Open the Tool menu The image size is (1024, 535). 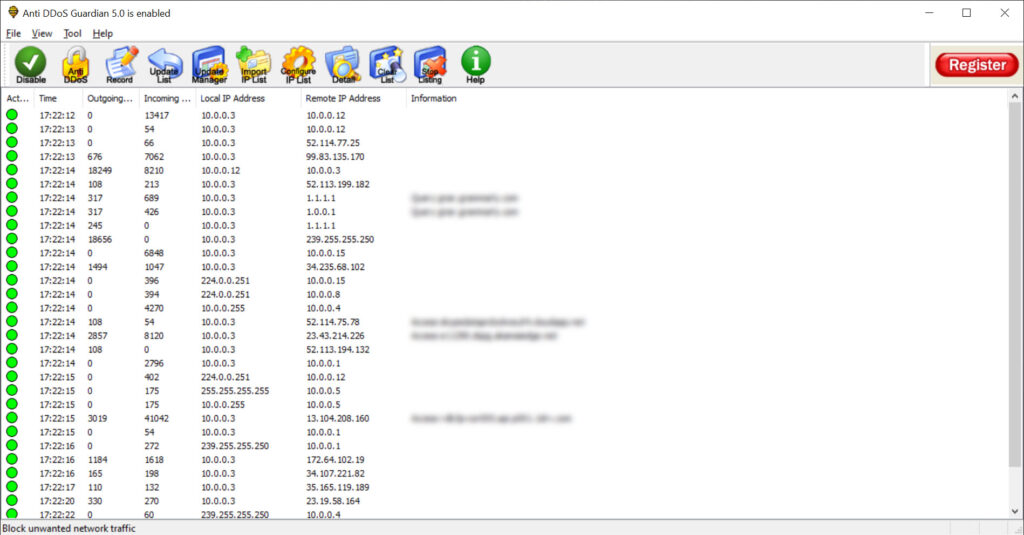tap(72, 33)
